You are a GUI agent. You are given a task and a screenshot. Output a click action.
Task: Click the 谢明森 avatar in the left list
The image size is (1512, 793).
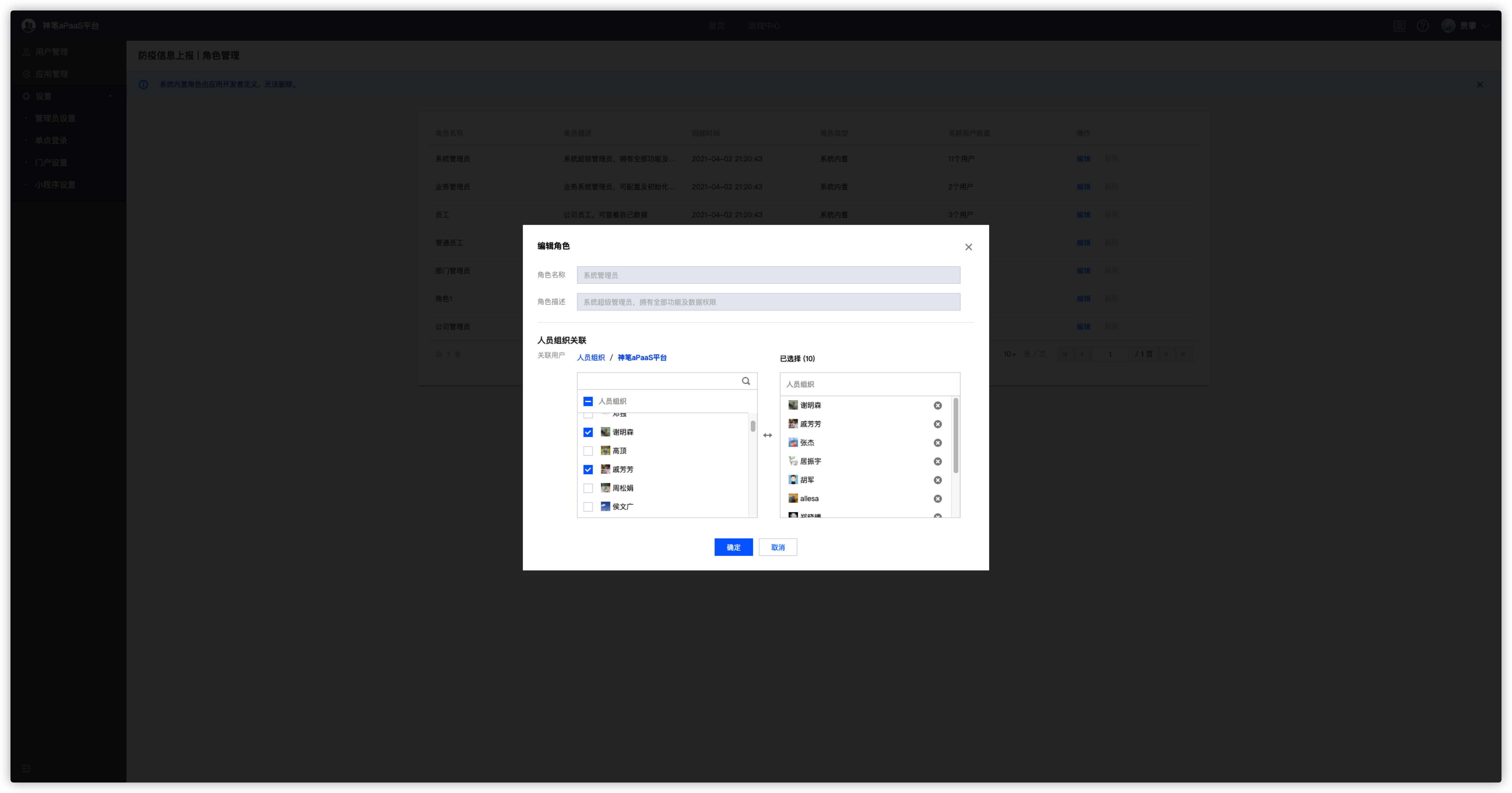pyautogui.click(x=604, y=432)
